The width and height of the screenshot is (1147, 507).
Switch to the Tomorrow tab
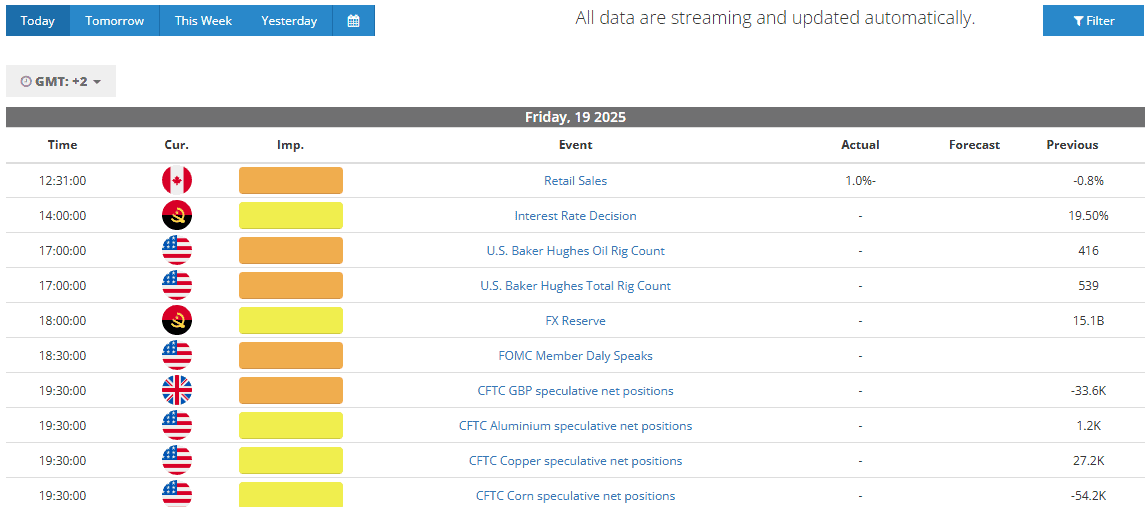click(114, 21)
